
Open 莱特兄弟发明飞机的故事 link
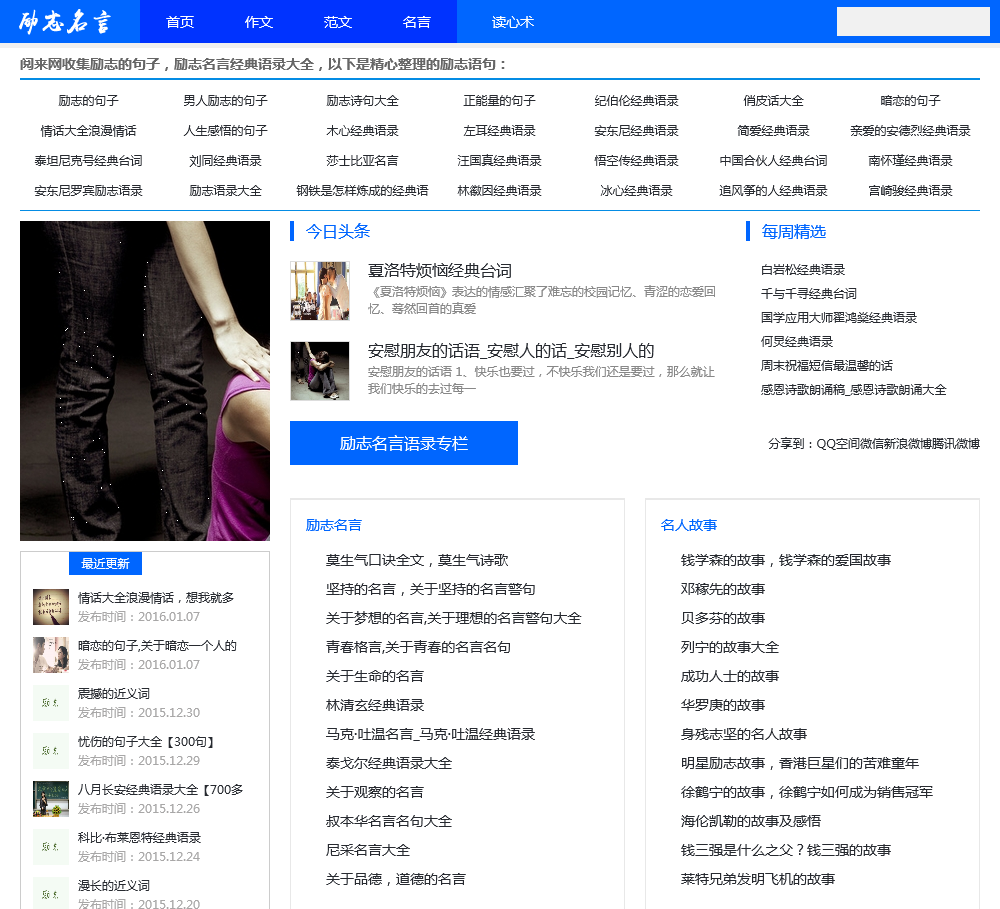(758, 879)
